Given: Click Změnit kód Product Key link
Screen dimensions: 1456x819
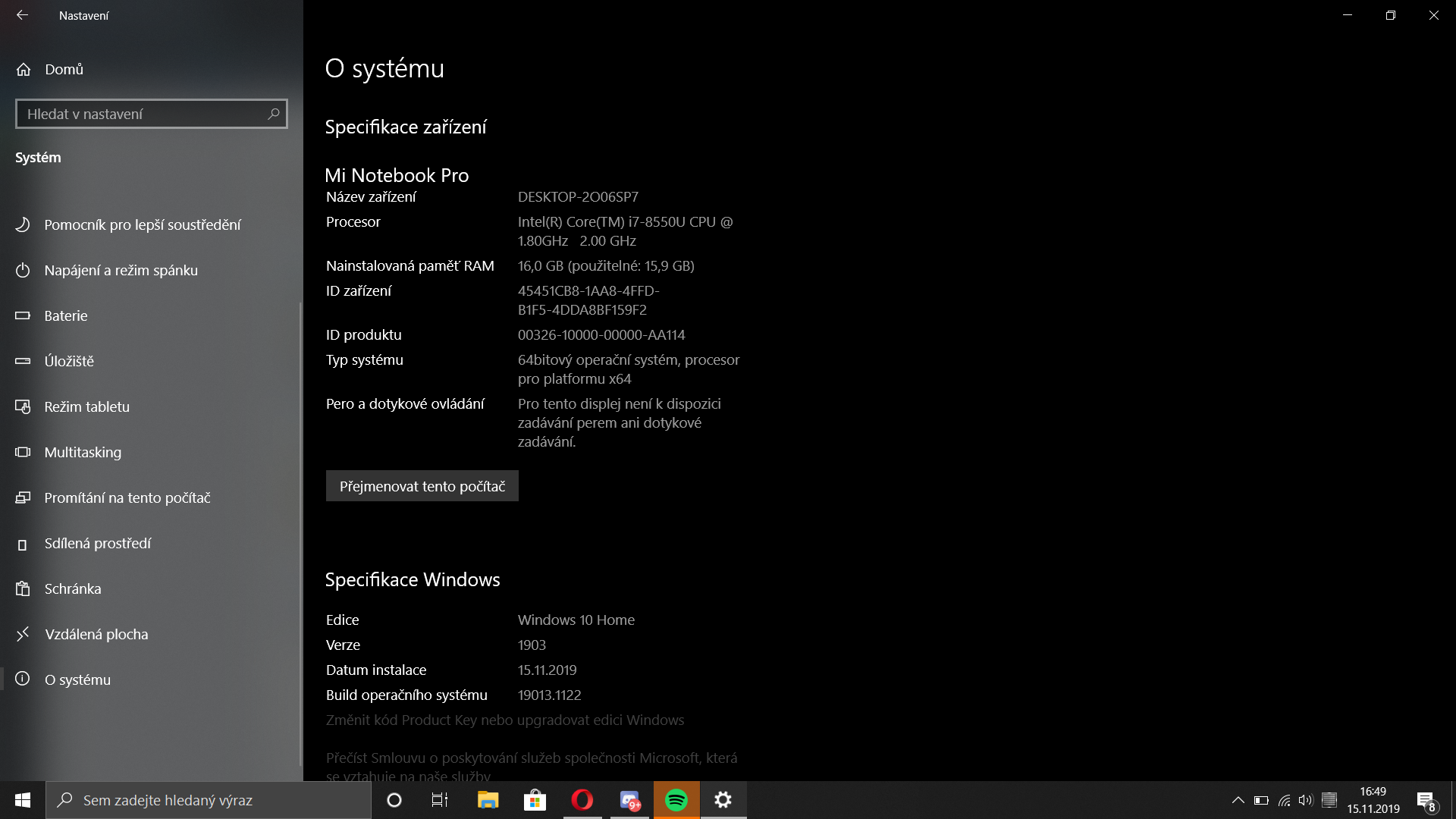Looking at the screenshot, I should 504,720.
